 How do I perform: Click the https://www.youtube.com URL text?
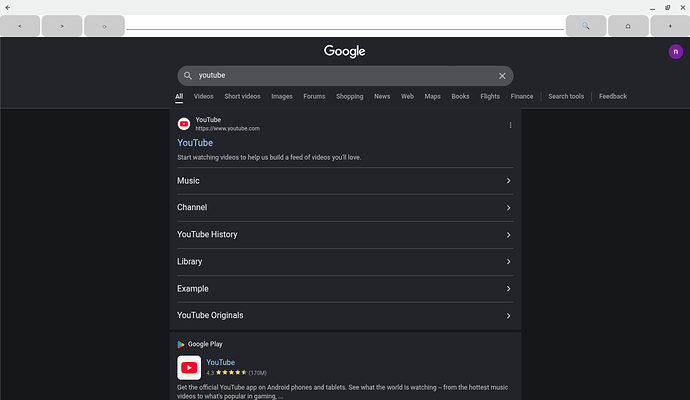228,128
